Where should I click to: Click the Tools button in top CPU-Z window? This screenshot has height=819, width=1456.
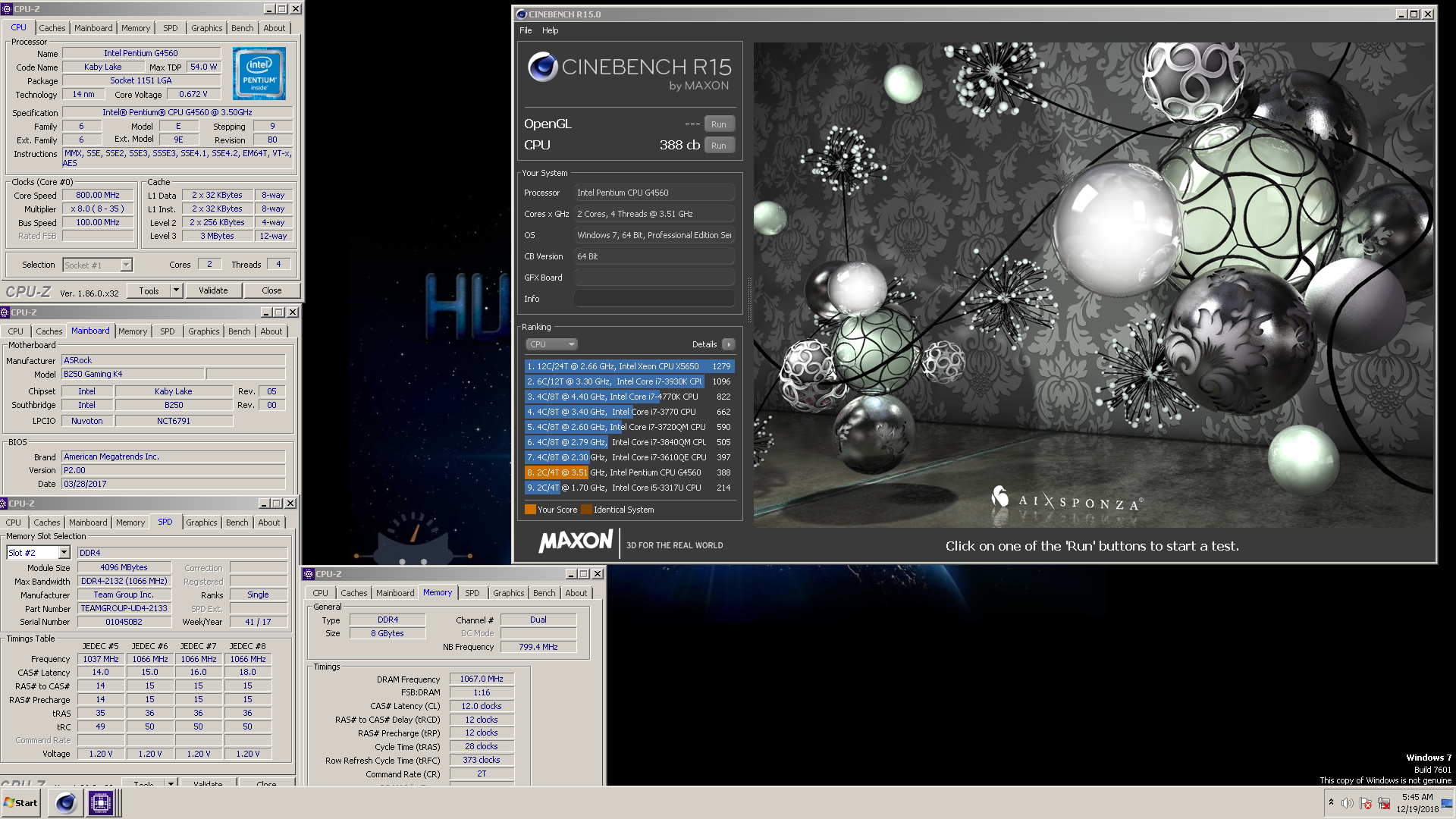click(x=149, y=290)
